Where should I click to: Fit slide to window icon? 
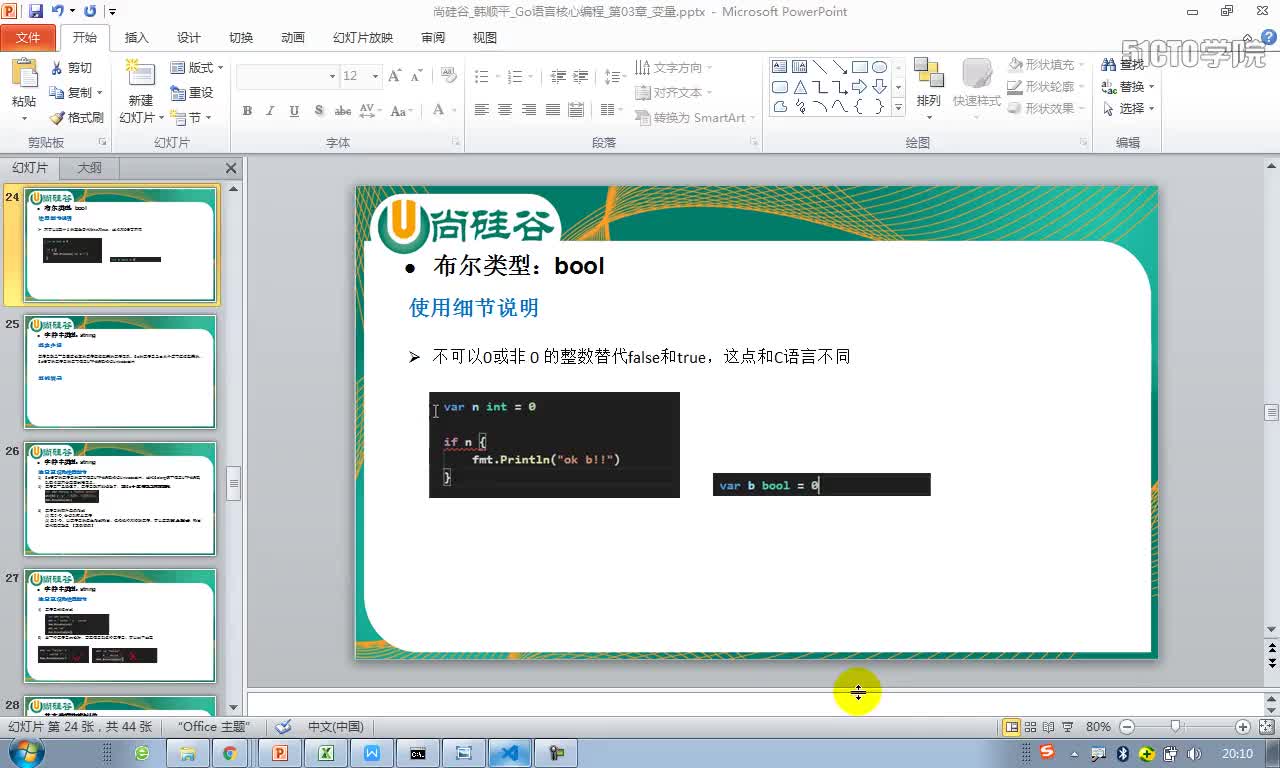(x=1265, y=727)
